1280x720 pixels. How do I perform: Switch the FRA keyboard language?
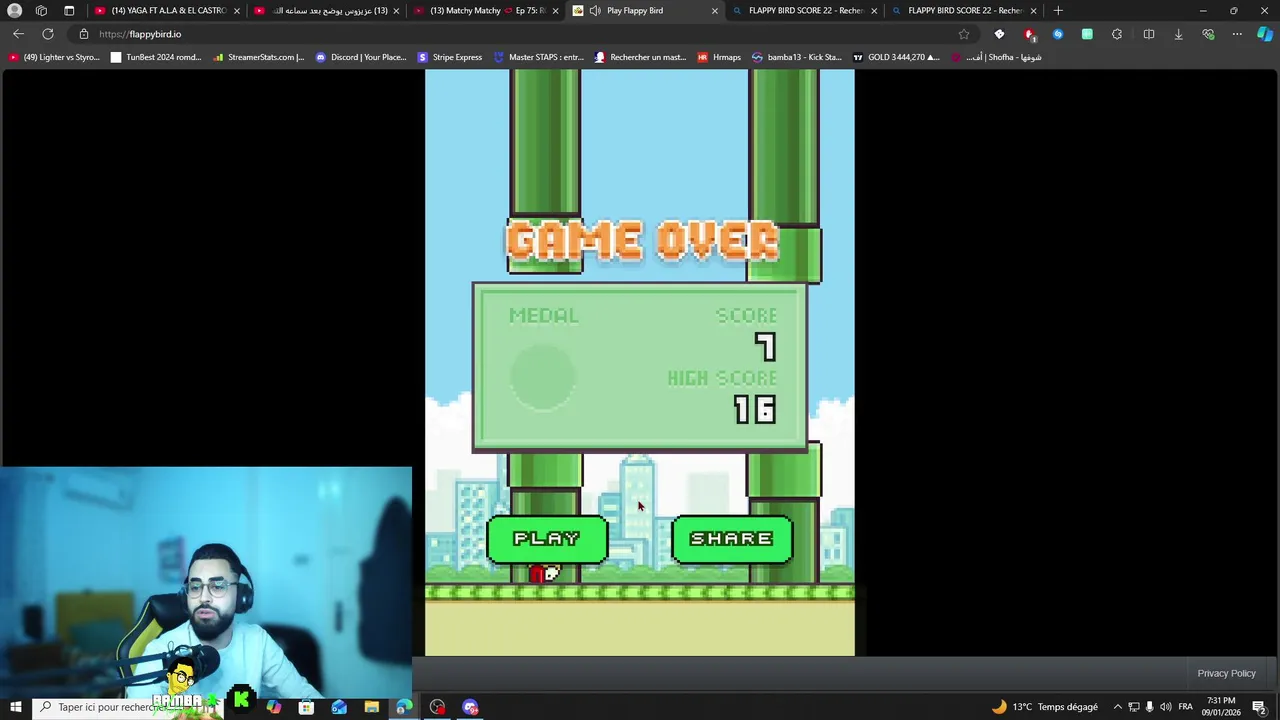coord(1185,707)
